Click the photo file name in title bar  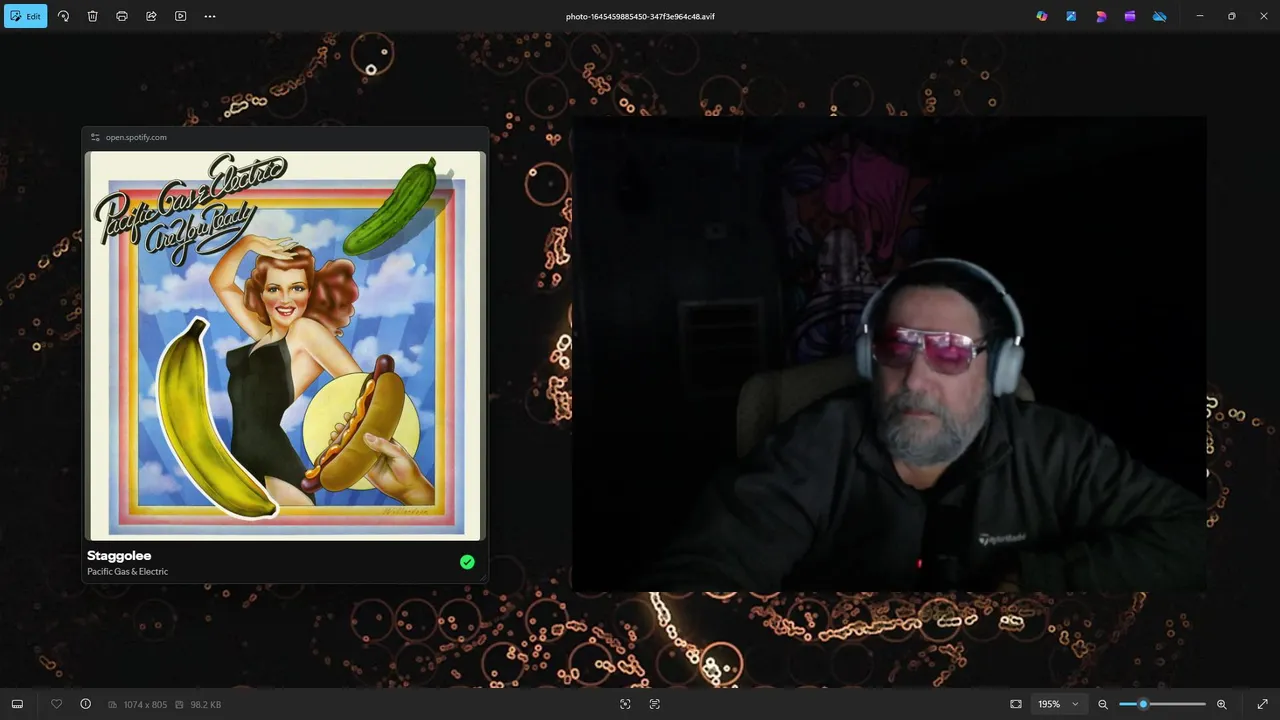pos(640,17)
